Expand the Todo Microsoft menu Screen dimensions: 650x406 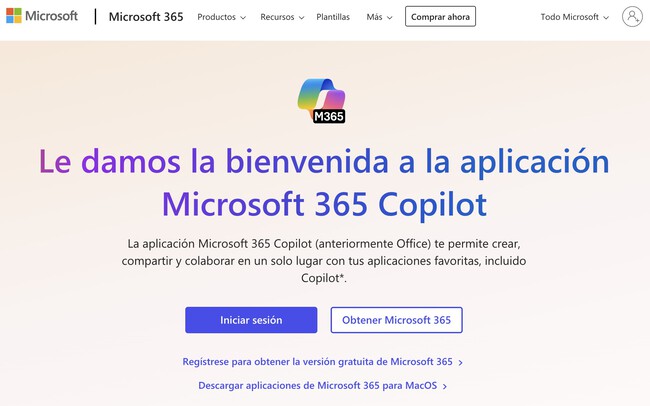pyautogui.click(x=574, y=17)
